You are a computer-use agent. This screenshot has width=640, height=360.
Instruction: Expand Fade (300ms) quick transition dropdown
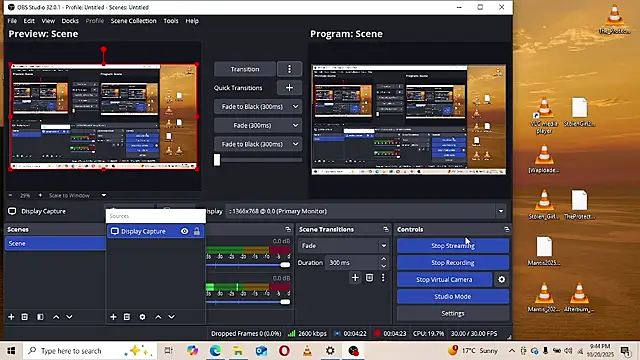point(296,125)
